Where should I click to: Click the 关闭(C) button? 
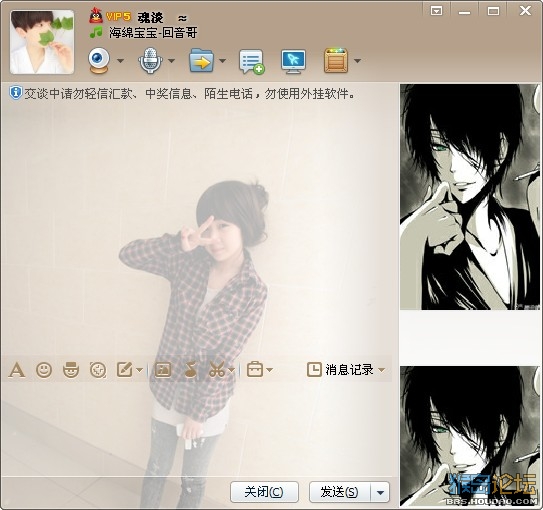(264, 492)
